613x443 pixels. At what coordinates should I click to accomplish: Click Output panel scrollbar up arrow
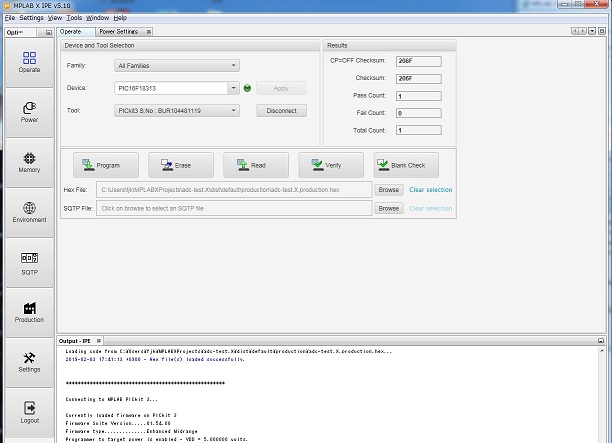(602, 351)
